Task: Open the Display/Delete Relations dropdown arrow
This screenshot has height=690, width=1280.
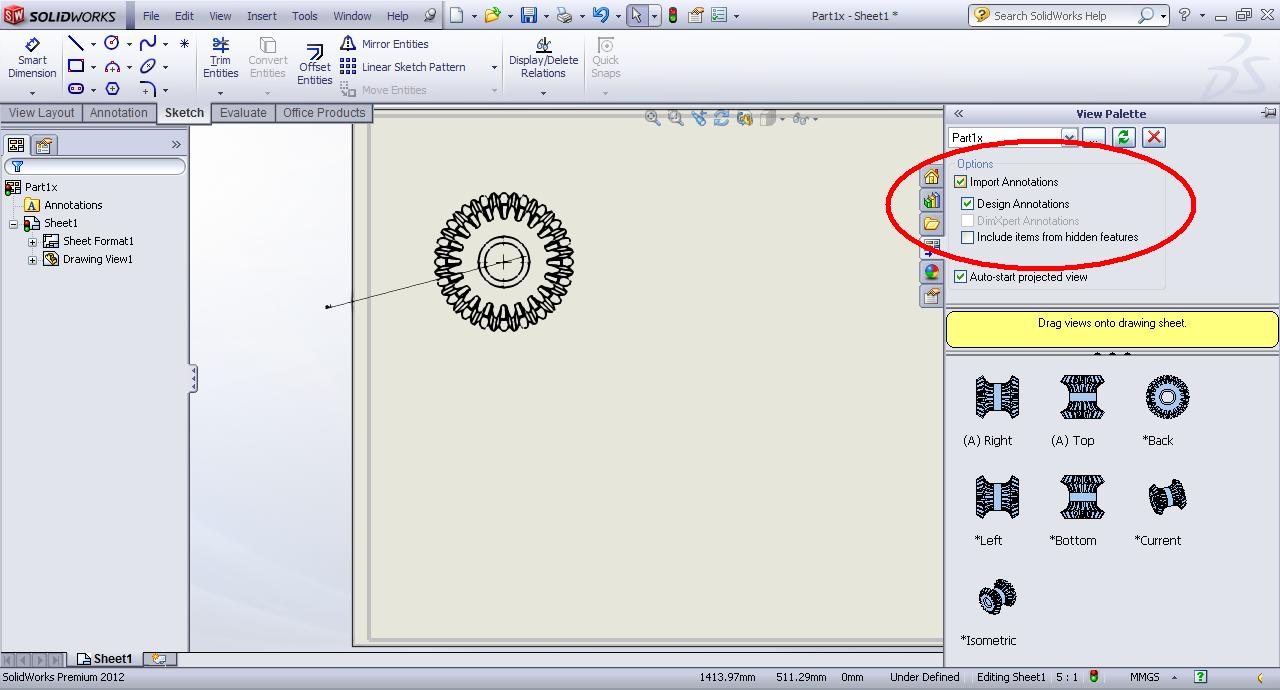Action: (x=543, y=93)
